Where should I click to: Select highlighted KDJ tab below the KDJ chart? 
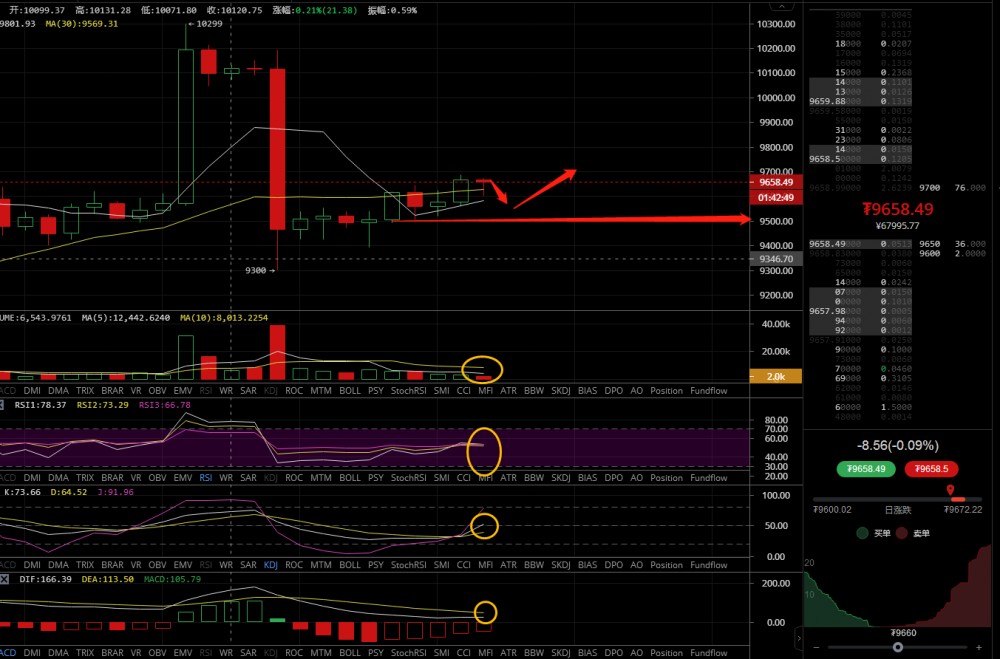coord(270,565)
